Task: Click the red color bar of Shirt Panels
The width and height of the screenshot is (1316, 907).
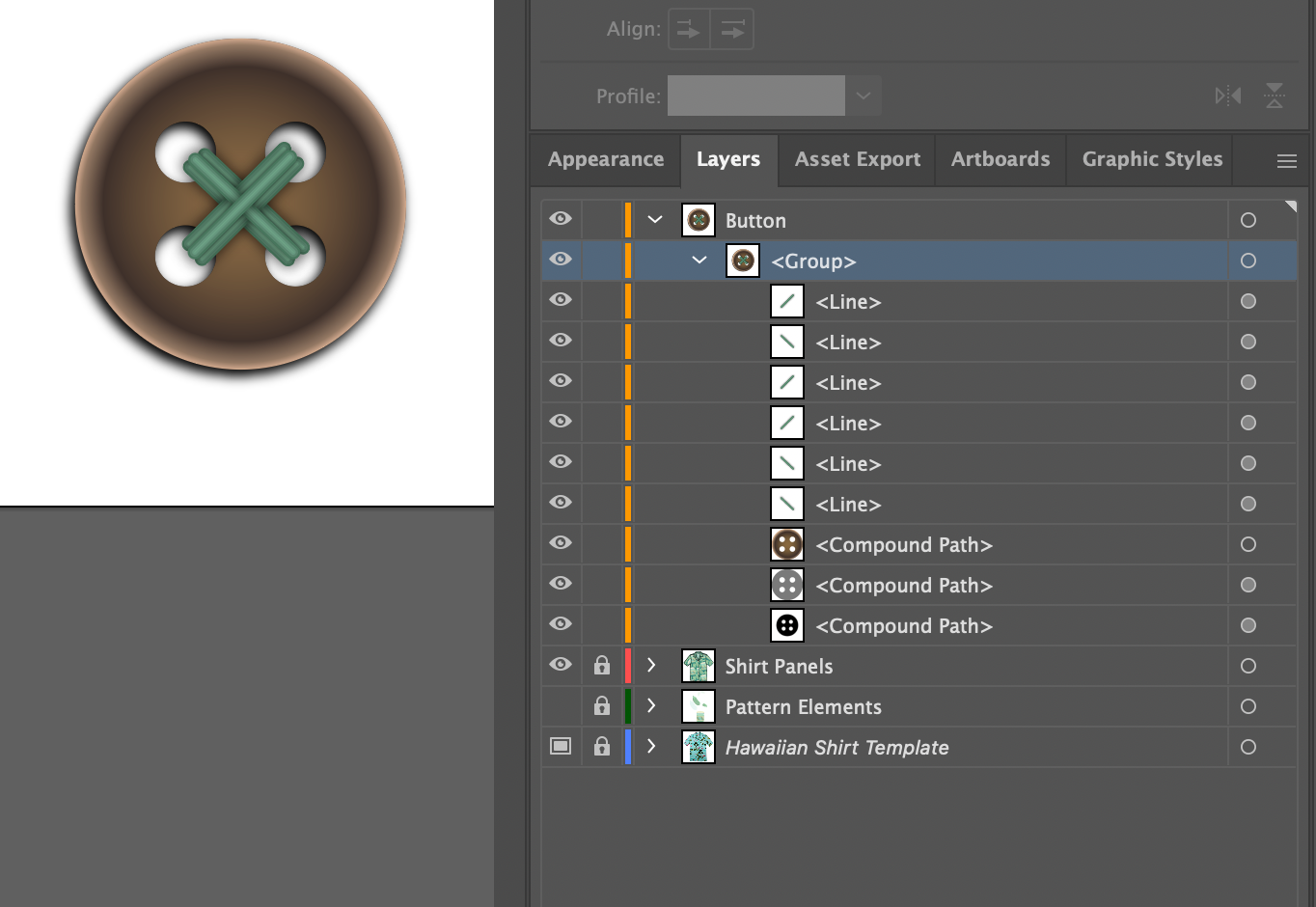Action: click(628, 666)
